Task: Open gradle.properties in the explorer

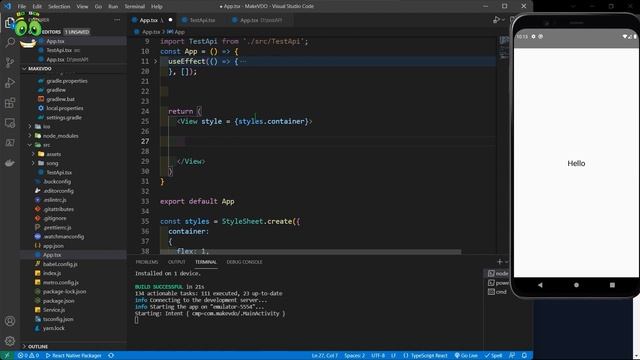Action: coord(67,81)
